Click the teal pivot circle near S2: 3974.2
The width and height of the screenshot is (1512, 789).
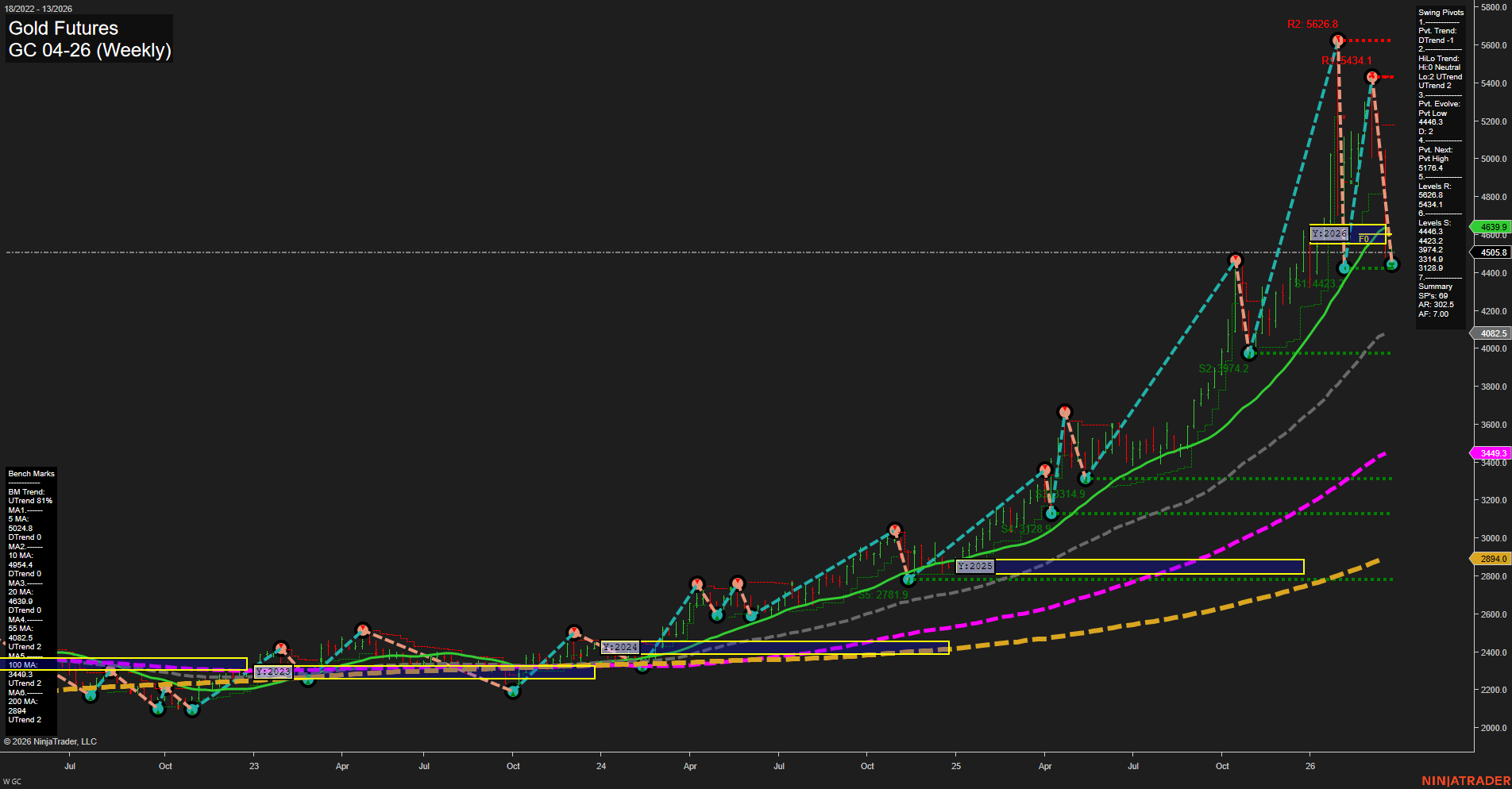click(1249, 352)
